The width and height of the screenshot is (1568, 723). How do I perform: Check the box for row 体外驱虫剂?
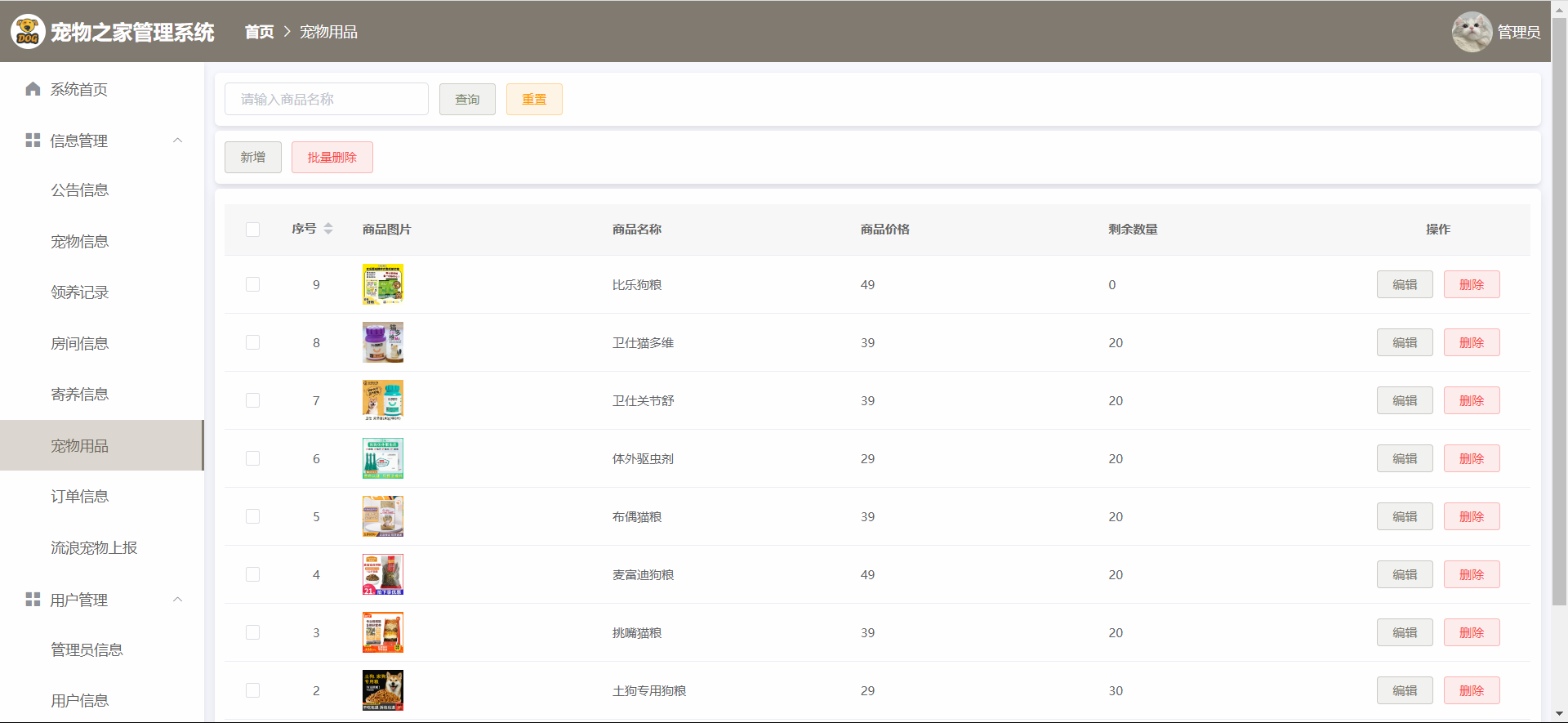[x=253, y=458]
